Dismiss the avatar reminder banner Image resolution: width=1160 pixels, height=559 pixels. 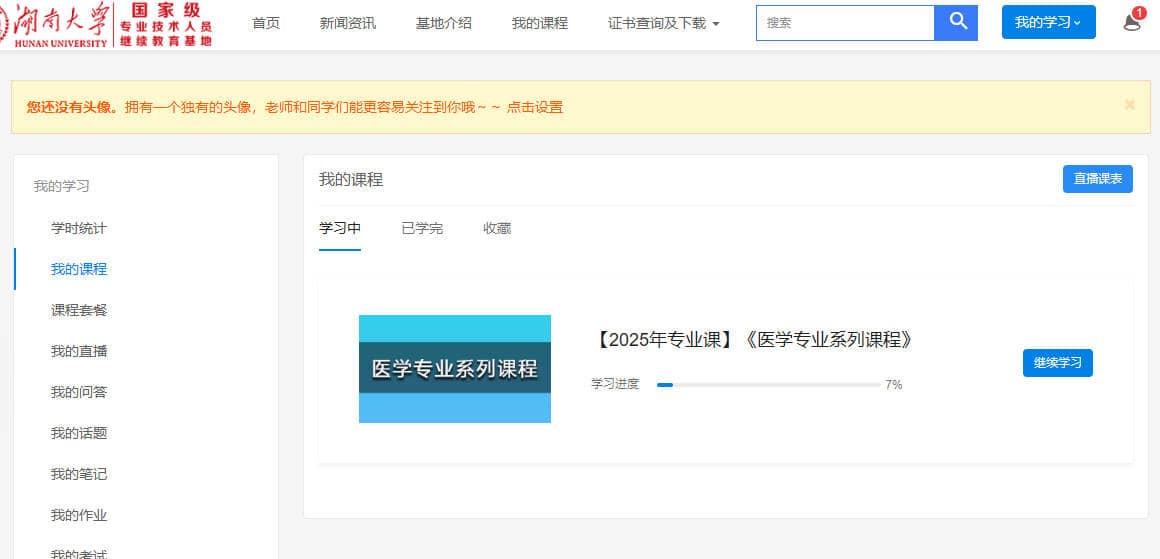click(1129, 105)
